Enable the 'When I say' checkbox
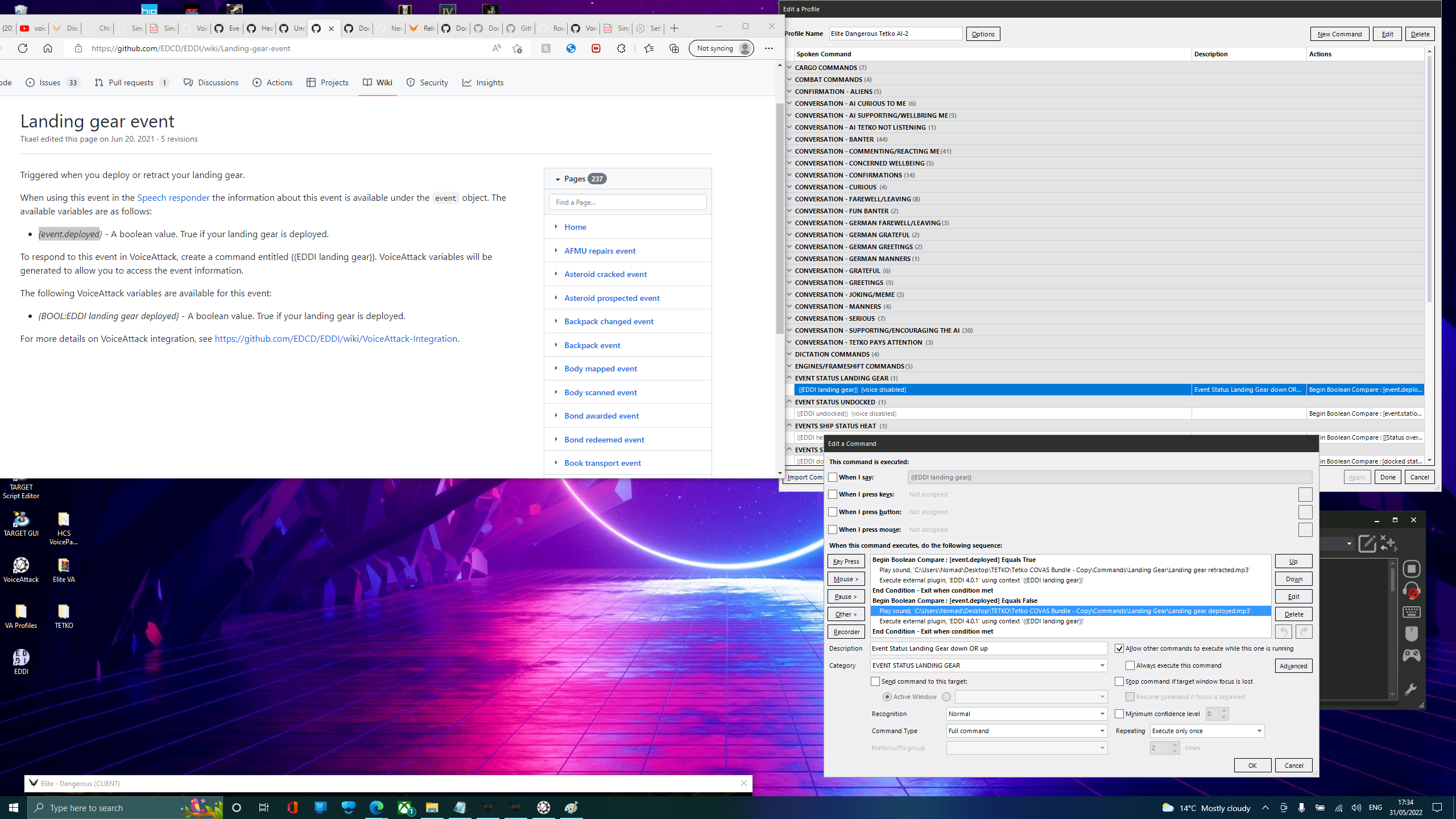1456x819 pixels. pyautogui.click(x=833, y=477)
